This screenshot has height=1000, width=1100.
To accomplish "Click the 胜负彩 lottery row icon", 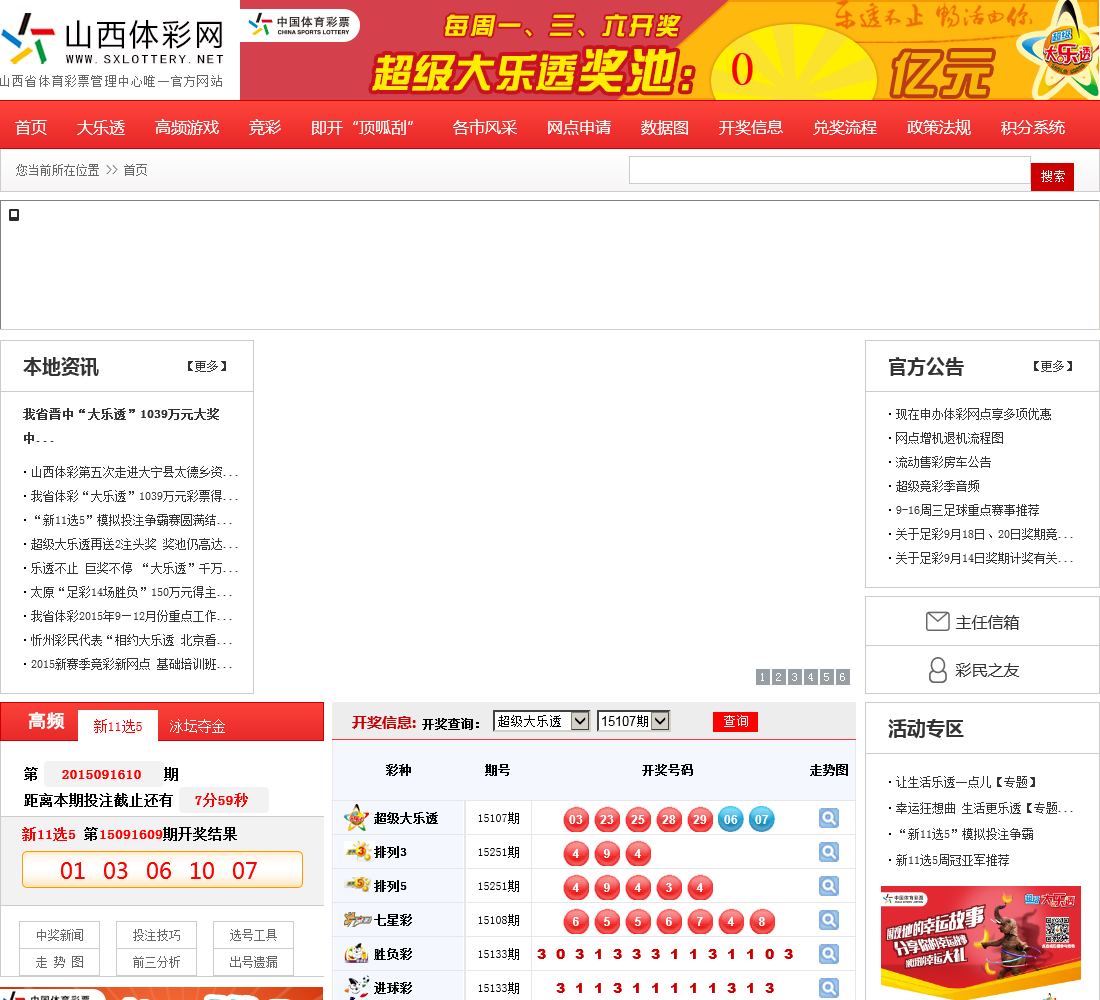I will (356, 954).
